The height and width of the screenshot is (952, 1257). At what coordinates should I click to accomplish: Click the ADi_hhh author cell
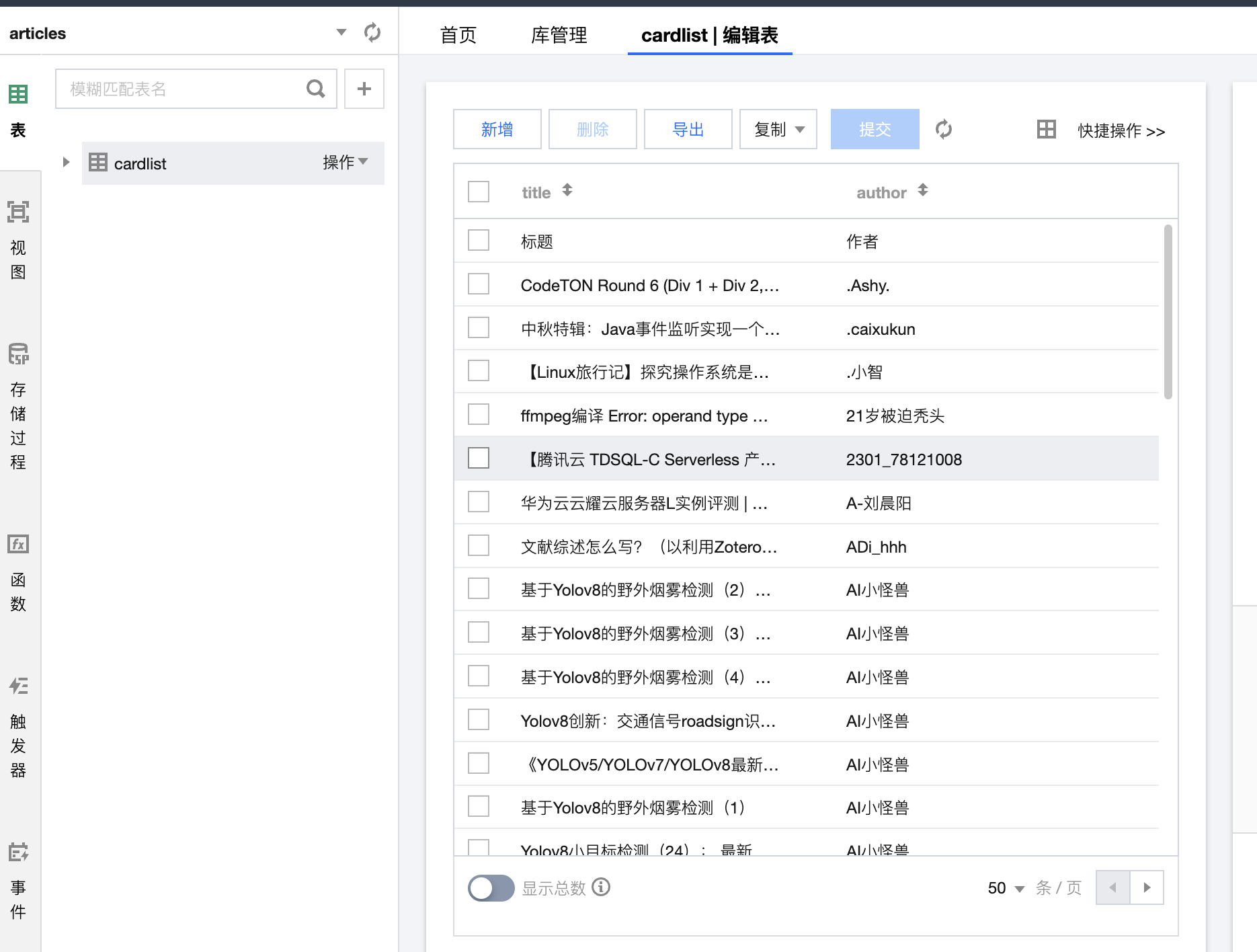[x=876, y=547]
